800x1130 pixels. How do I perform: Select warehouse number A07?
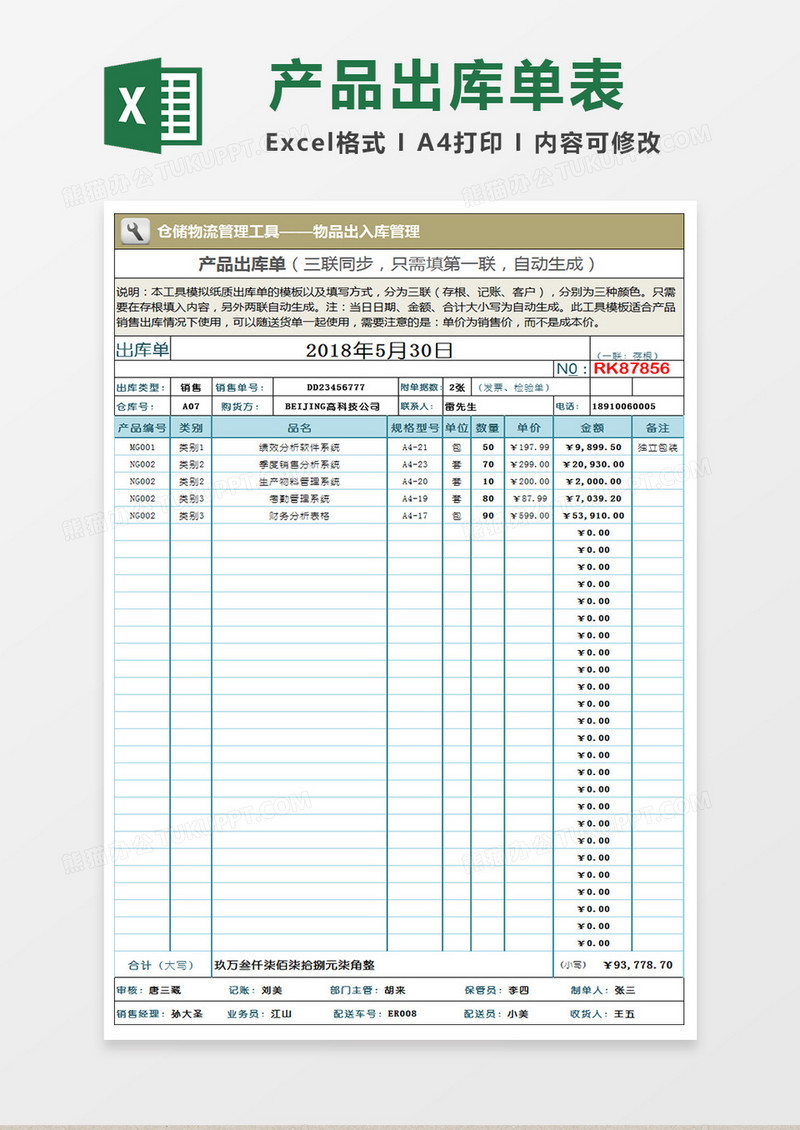pos(190,406)
